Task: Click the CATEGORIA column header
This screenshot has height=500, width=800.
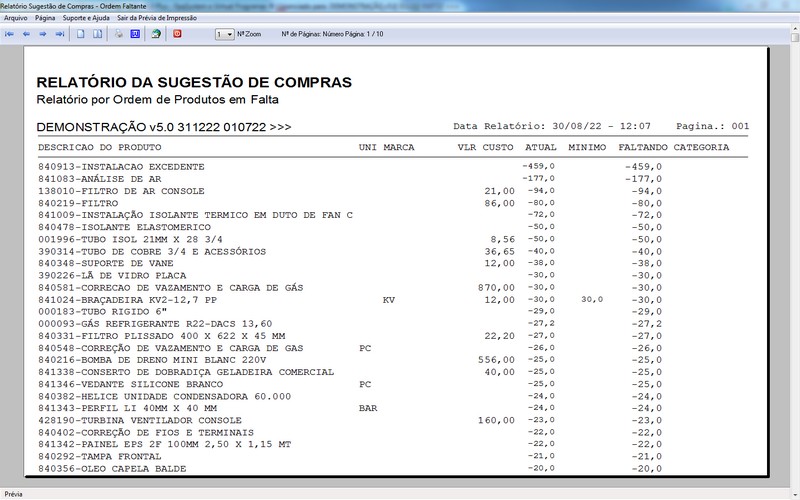Action: [x=702, y=147]
